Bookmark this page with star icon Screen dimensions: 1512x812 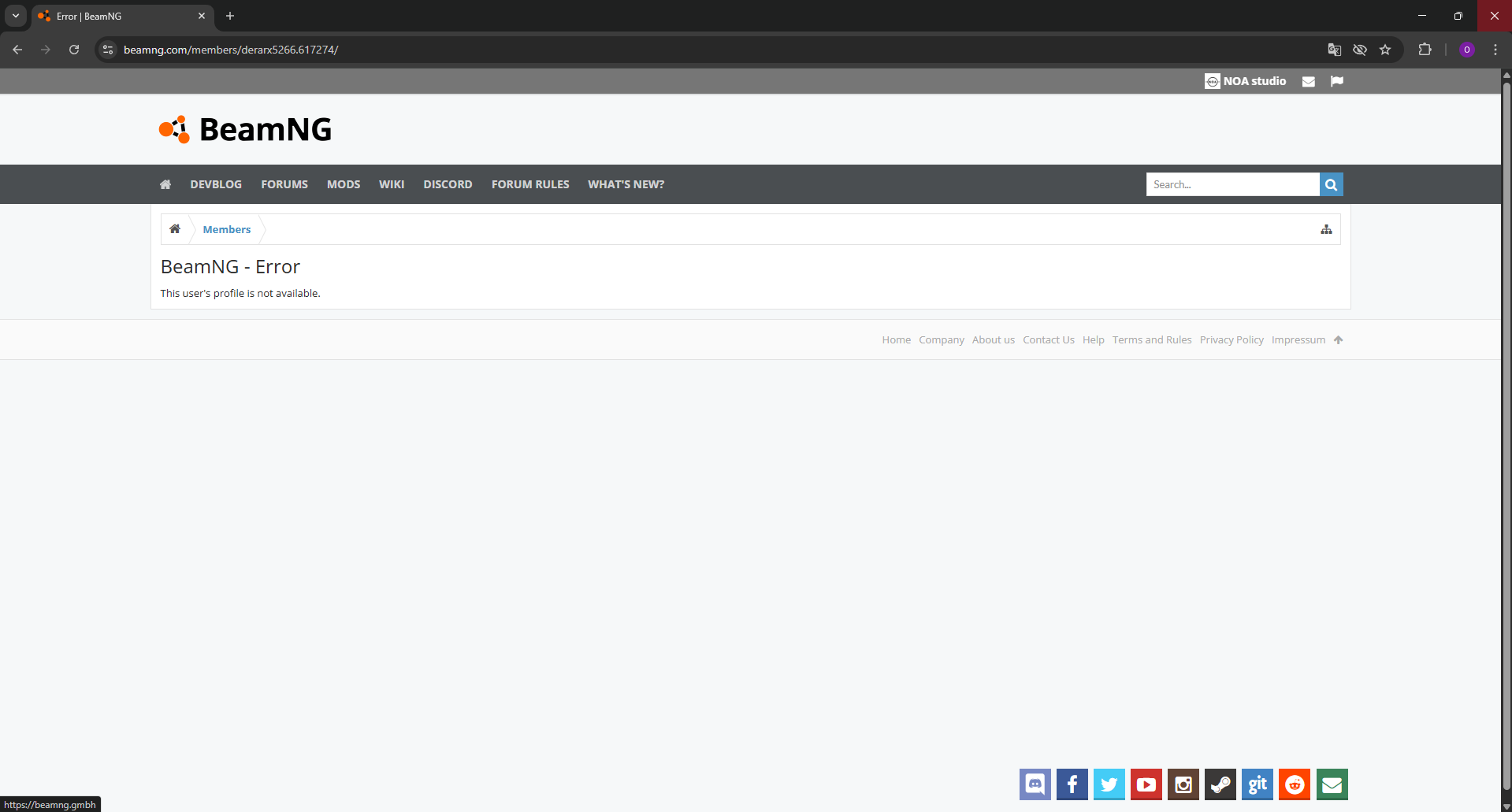pos(1385,50)
